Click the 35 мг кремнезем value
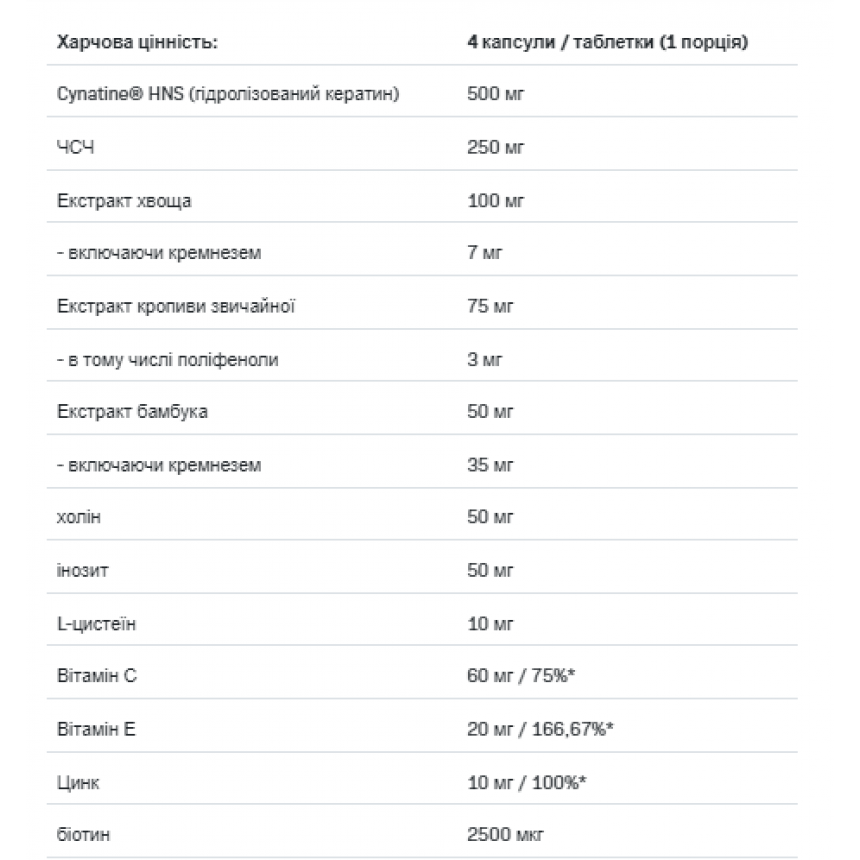The image size is (860, 860). coord(490,465)
